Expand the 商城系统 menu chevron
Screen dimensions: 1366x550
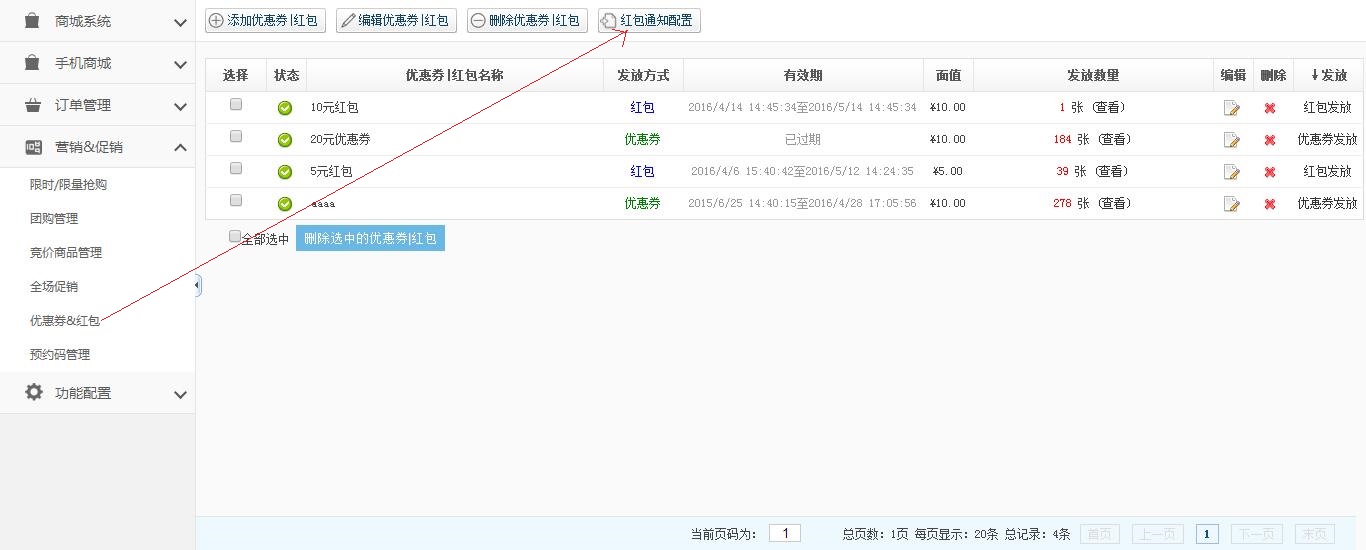tap(180, 22)
